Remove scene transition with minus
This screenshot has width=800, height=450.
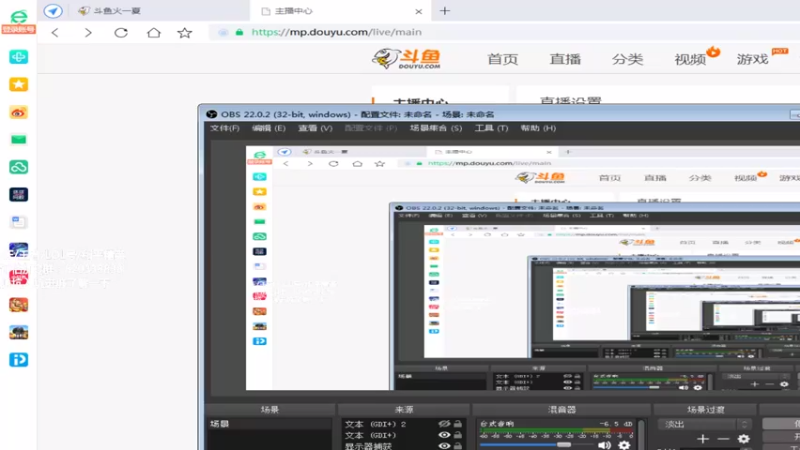coord(723,439)
